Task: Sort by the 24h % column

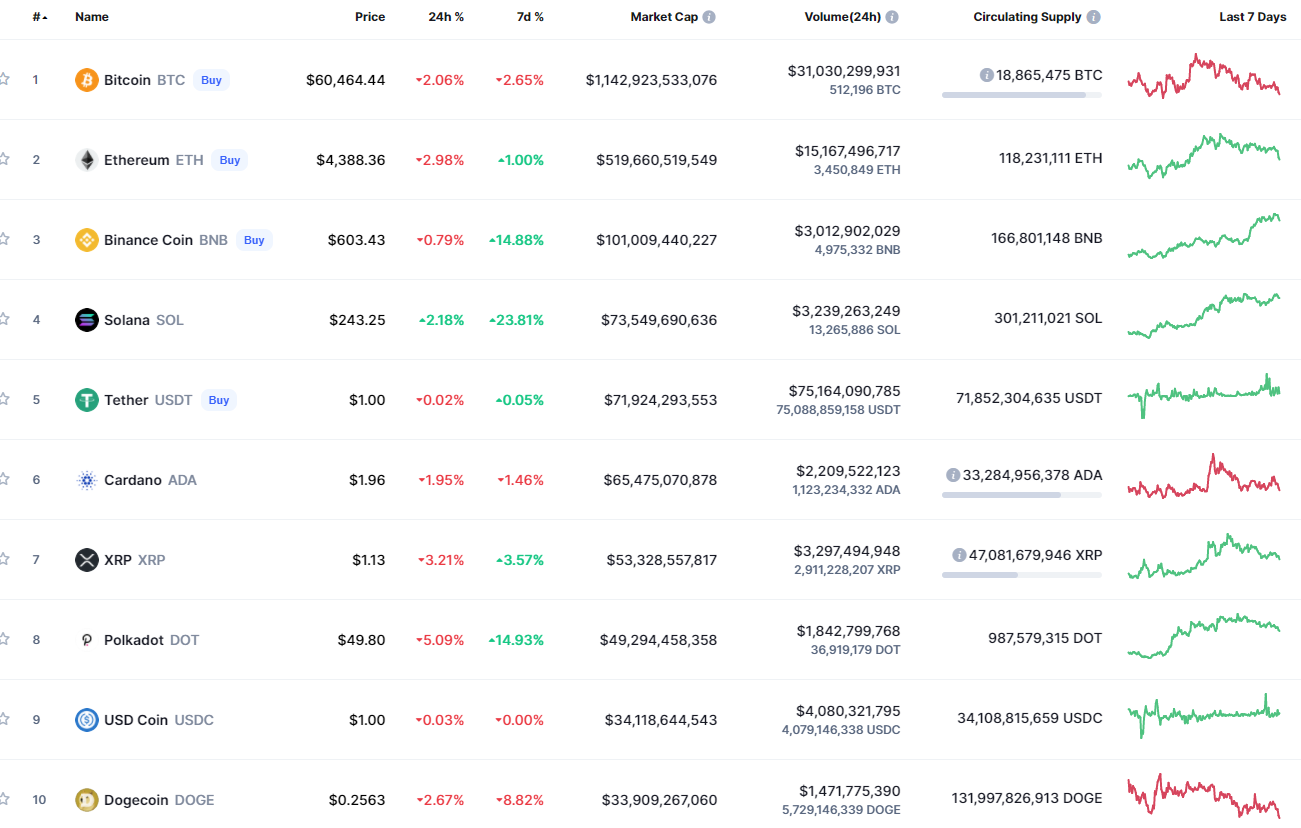Action: tap(445, 17)
